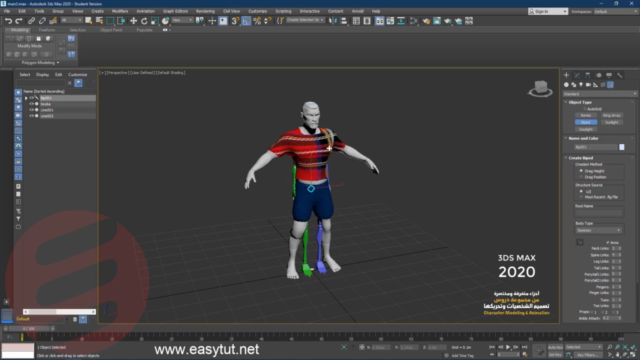
Task: Click the Bones object type button
Action: pos(586,116)
